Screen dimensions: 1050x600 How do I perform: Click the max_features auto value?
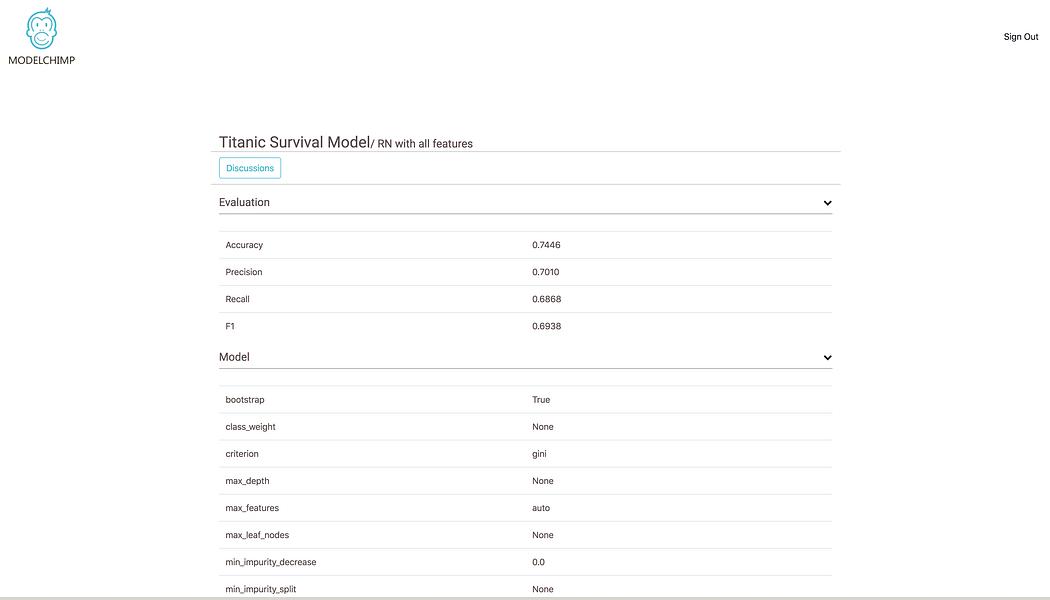[541, 508]
